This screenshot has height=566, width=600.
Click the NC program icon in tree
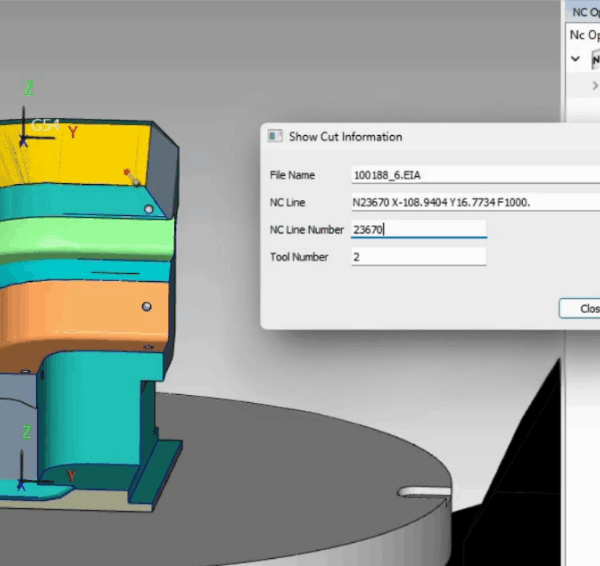coord(594,61)
